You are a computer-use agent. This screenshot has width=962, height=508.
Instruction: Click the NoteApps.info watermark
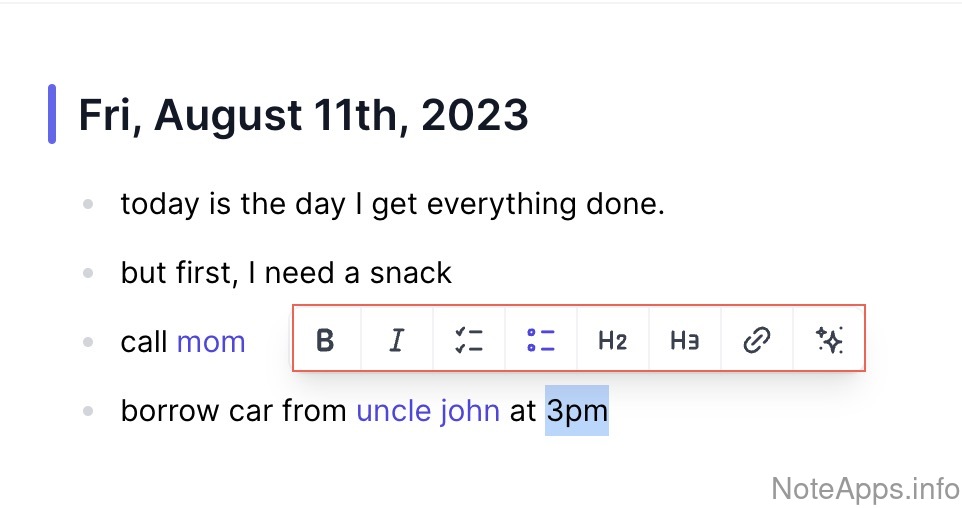[x=866, y=488]
